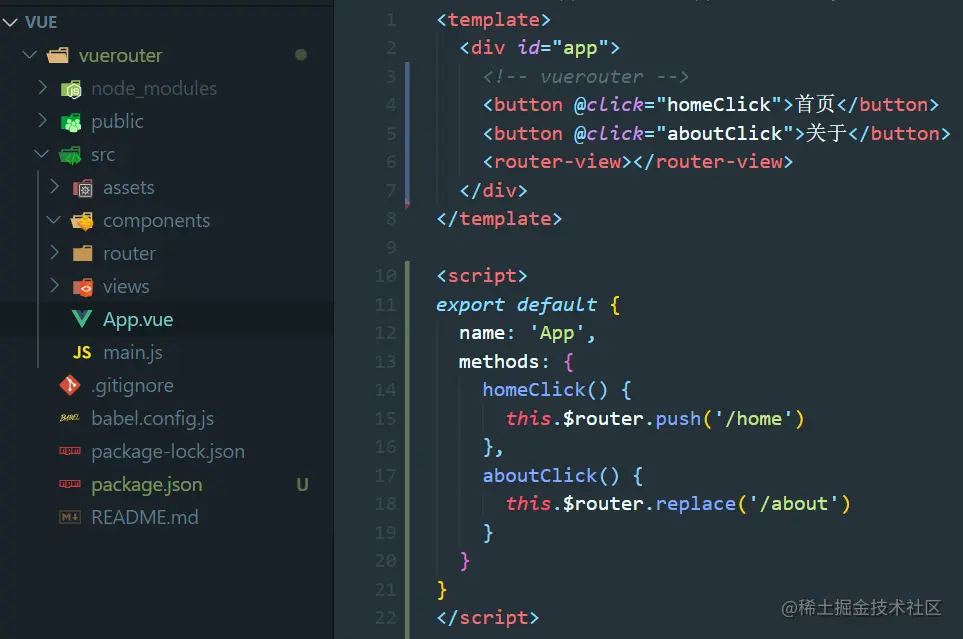Click the modified dot on vuerouter row
This screenshot has height=639, width=963.
[x=301, y=55]
